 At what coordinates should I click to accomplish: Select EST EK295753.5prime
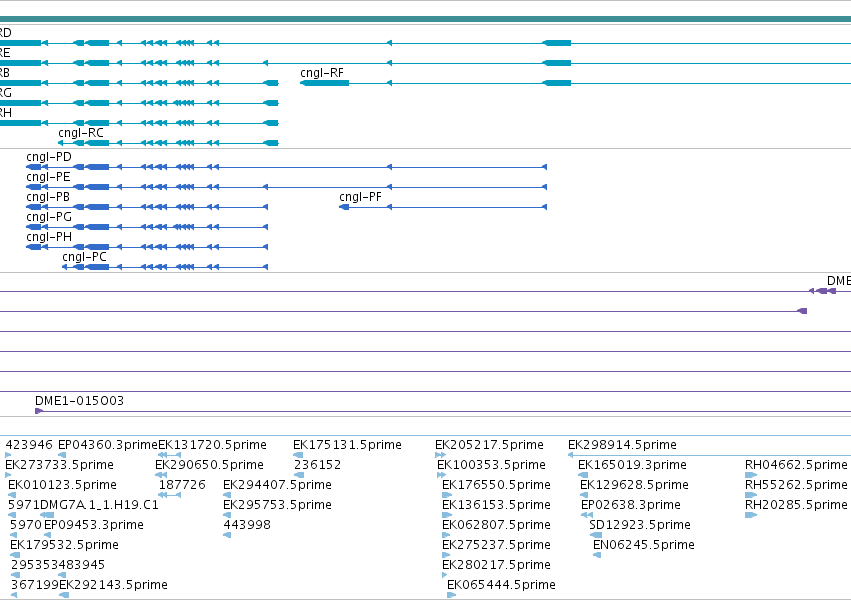point(277,505)
